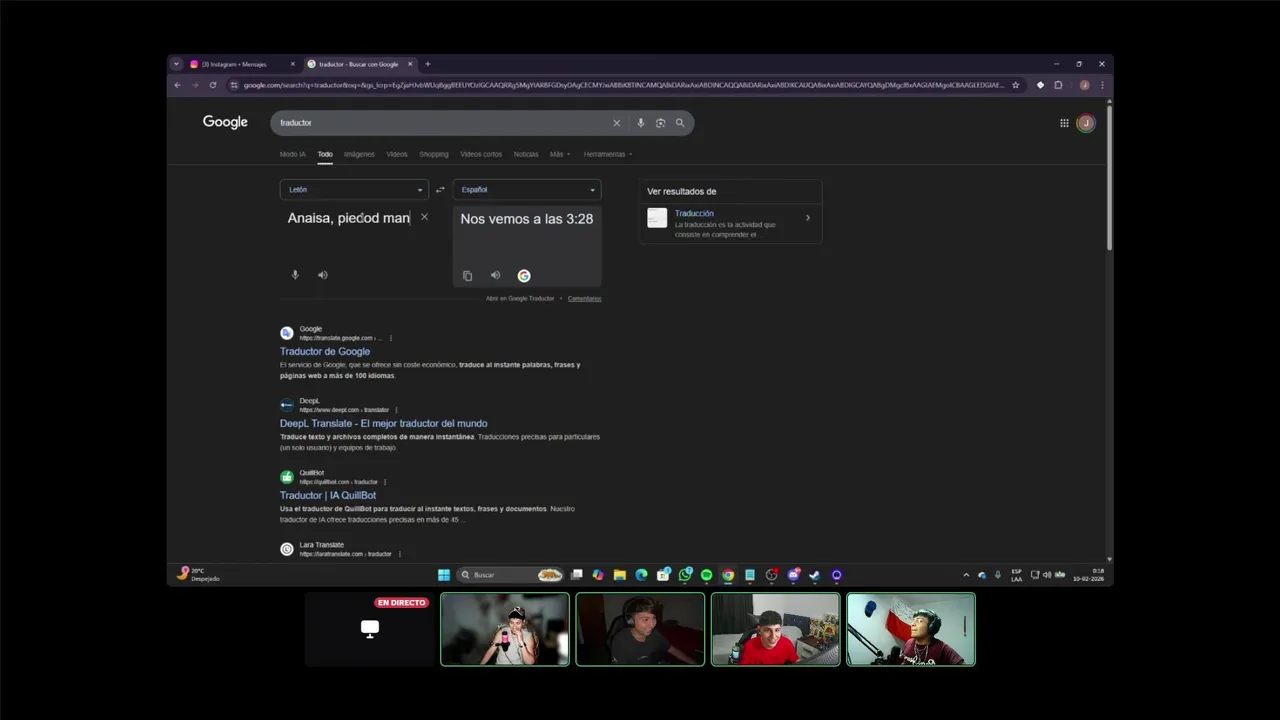This screenshot has height=720, width=1280.
Task: Open DeepL Translate result link
Action: click(384, 424)
